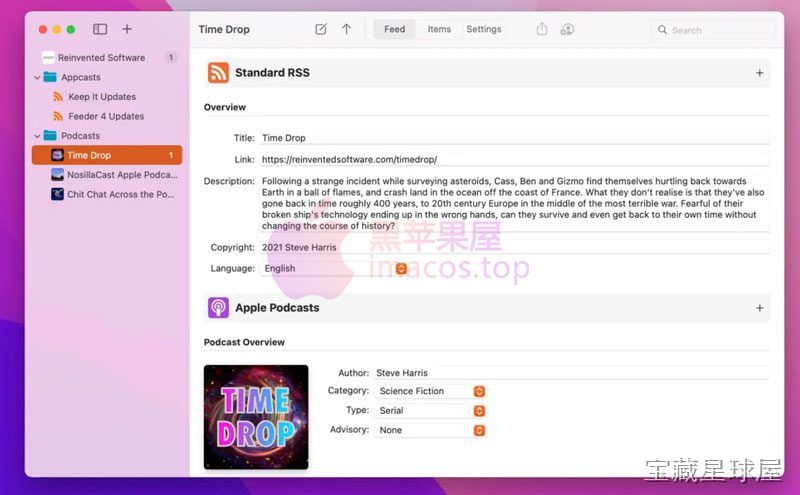This screenshot has height=495, width=800.
Task: Click the Overview section heading
Action: coord(224,107)
